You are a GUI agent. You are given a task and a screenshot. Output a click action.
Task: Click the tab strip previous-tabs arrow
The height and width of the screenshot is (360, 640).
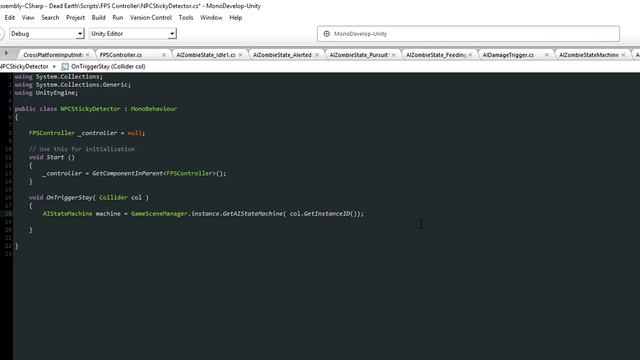pos(6,53)
